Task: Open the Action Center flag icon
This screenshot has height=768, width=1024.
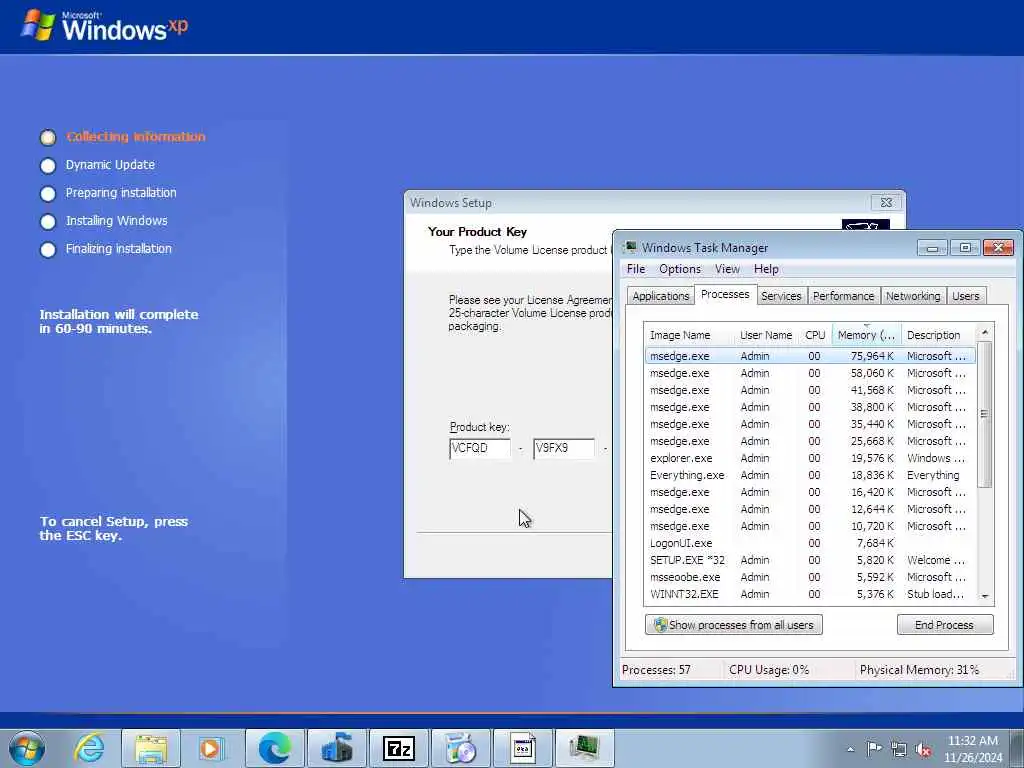Action: click(x=874, y=748)
